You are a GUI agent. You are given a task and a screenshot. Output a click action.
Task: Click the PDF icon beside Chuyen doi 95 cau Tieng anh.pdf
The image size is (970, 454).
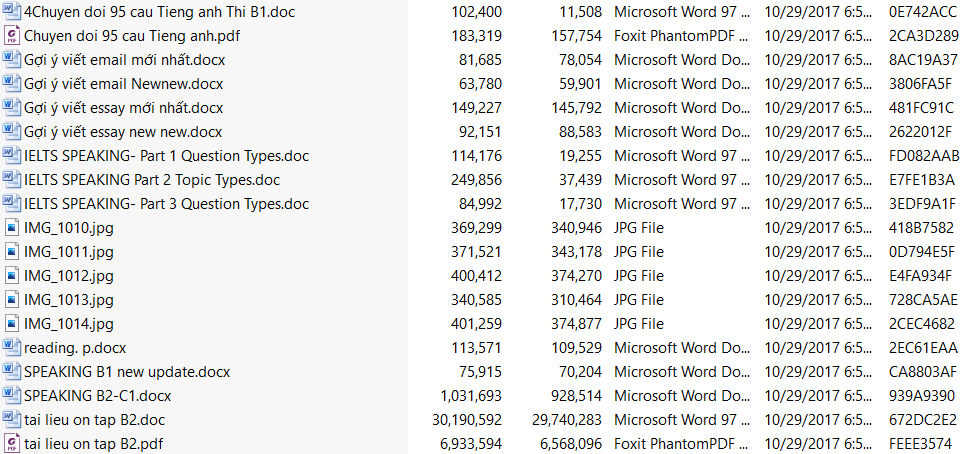pyautogui.click(x=11, y=36)
